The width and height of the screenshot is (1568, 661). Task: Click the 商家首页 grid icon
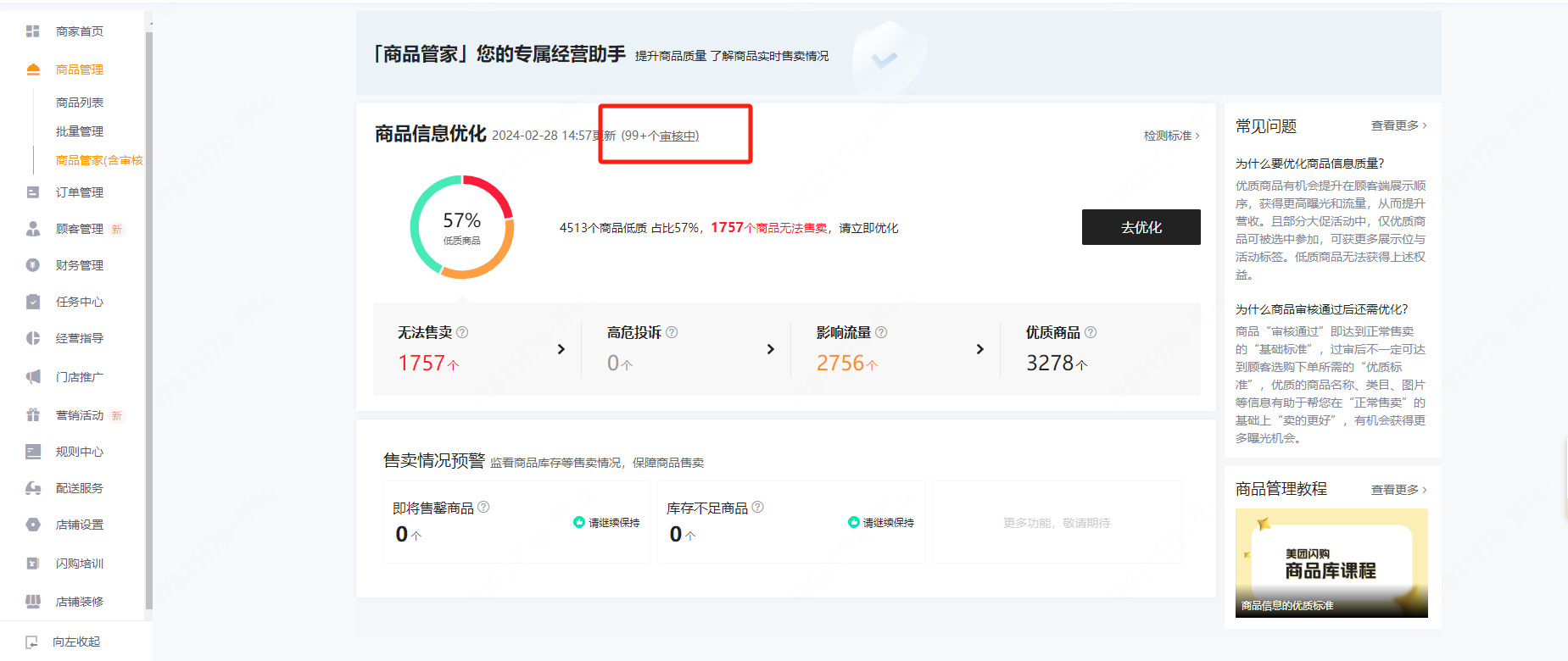(x=33, y=31)
